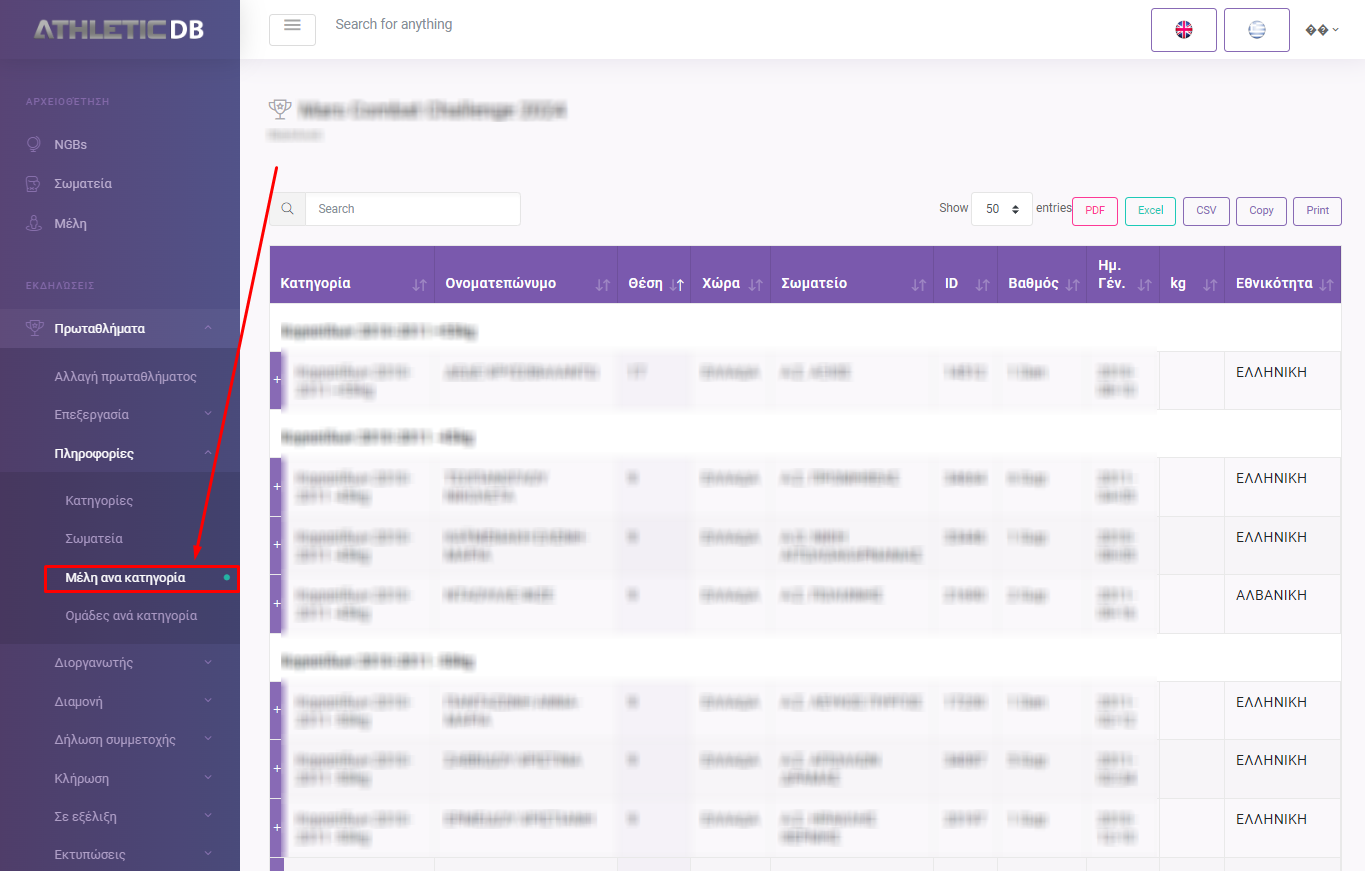Open the Show entries count dropdown

point(1002,209)
